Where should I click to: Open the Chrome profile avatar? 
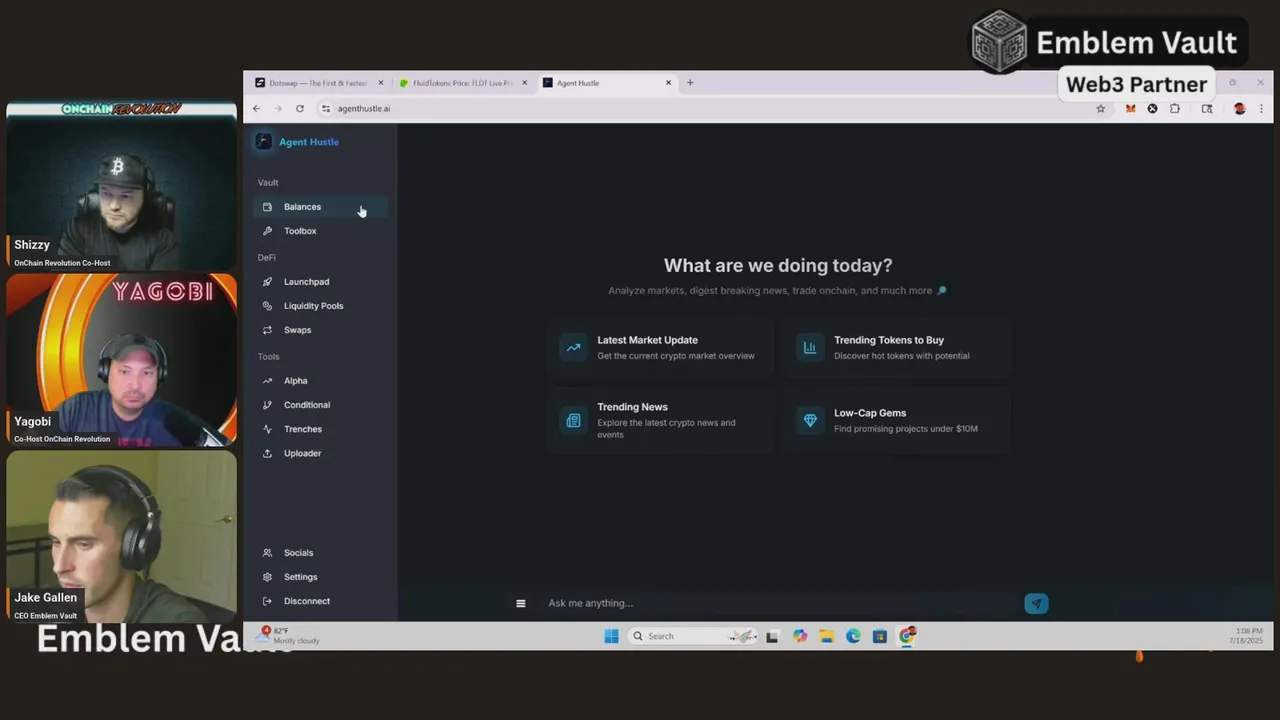pyautogui.click(x=1239, y=108)
